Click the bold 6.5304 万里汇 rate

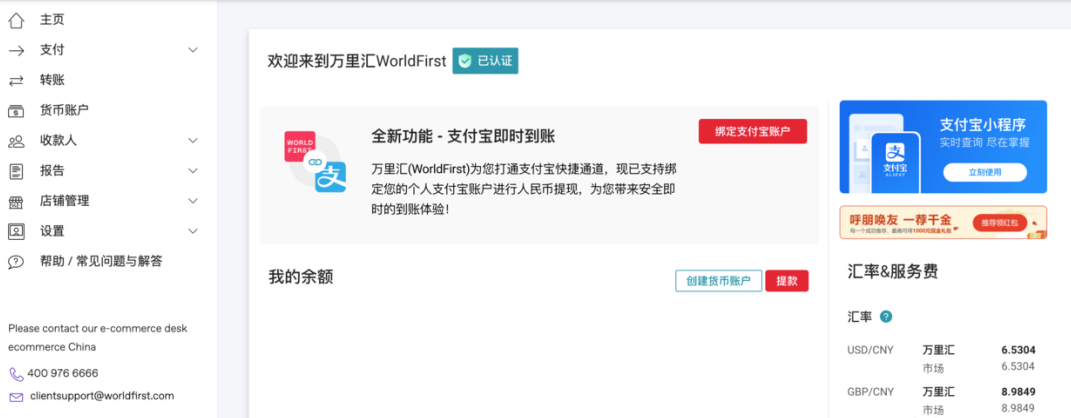[1018, 350]
